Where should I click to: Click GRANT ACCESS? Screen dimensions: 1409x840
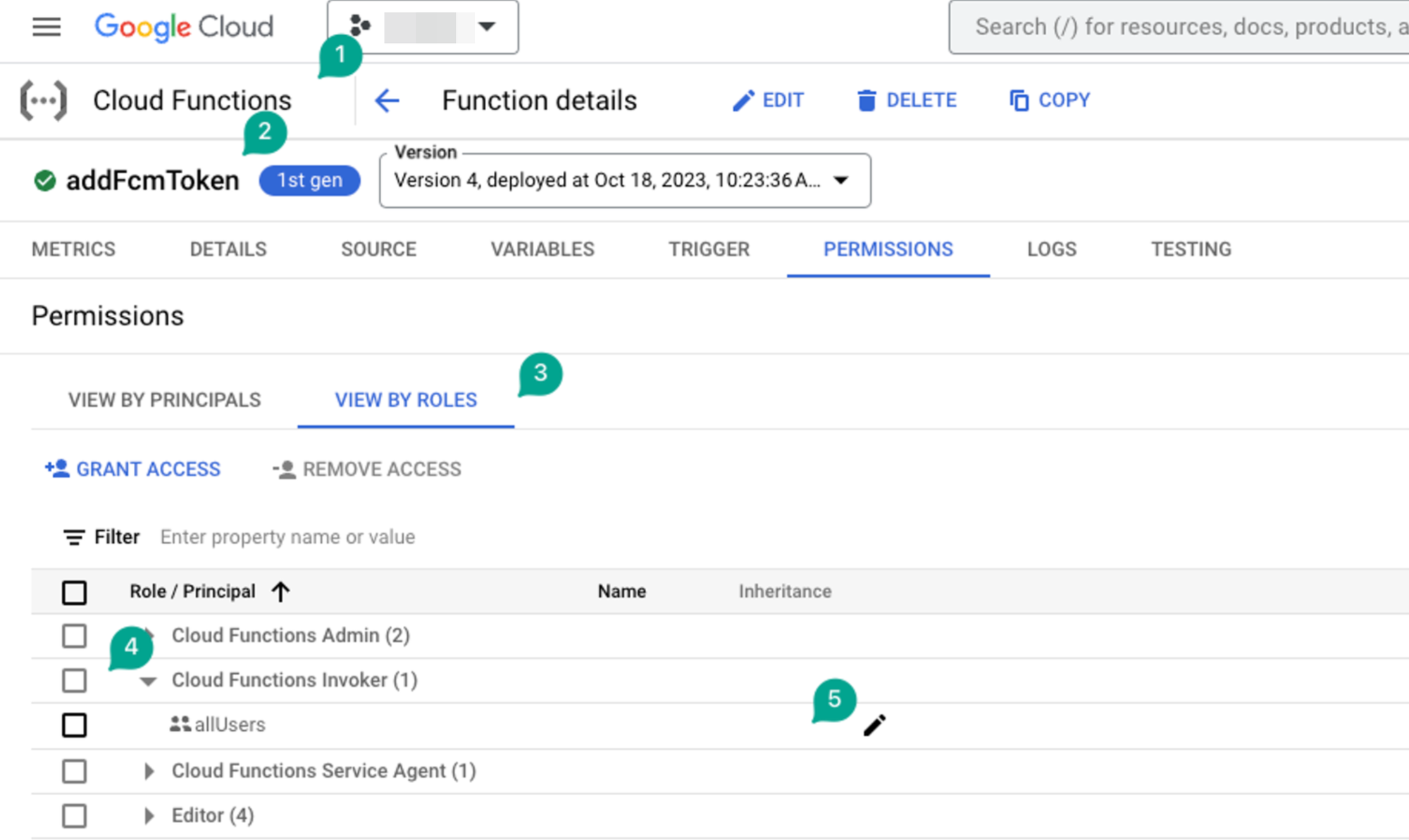point(132,469)
